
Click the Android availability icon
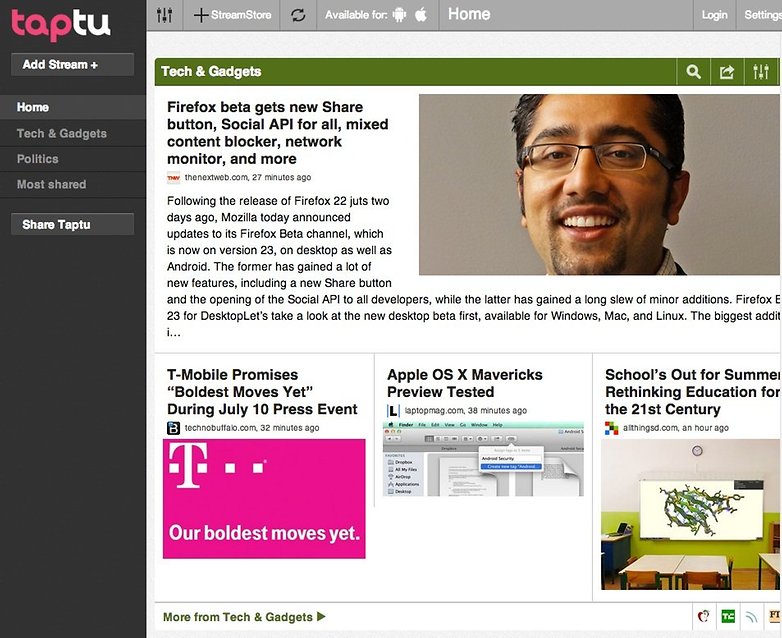click(x=399, y=15)
